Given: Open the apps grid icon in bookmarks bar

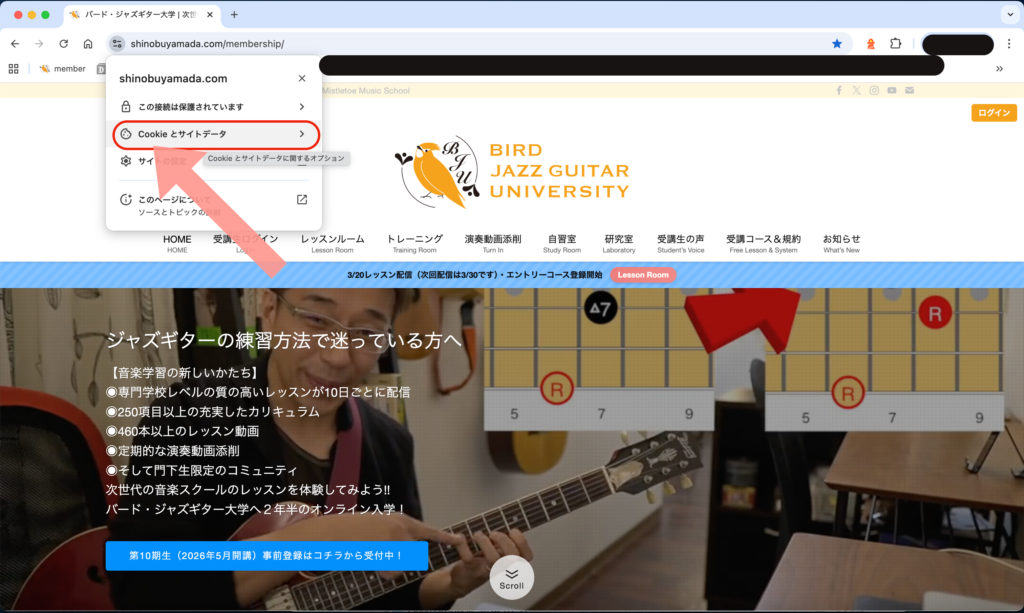Looking at the screenshot, I should click(14, 69).
